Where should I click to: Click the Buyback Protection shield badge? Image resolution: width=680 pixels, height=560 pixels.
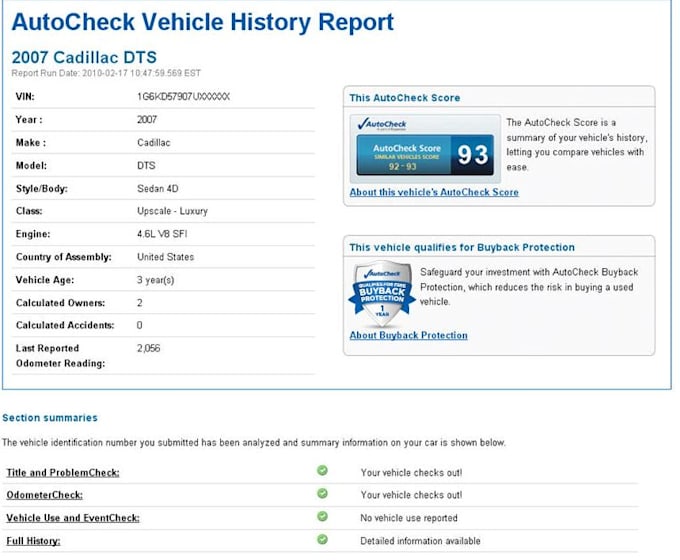coord(382,294)
